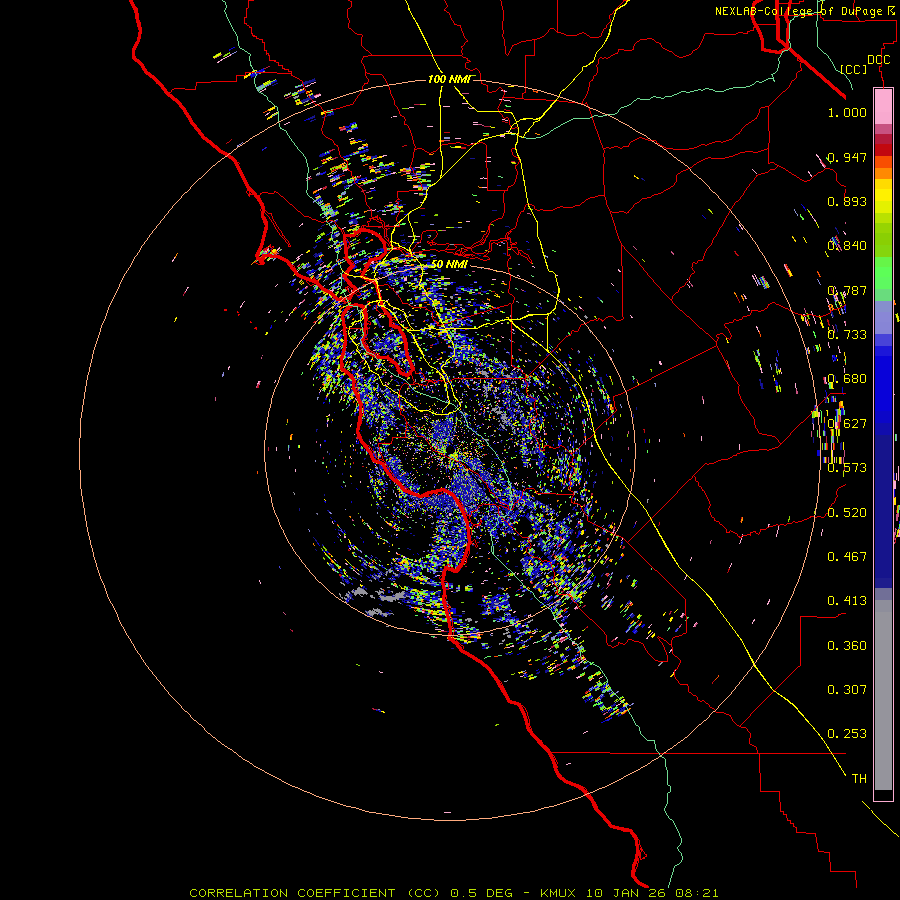Pick the bright green band of color scale
Screen dimensions: 900x900
pyautogui.click(x=883, y=273)
